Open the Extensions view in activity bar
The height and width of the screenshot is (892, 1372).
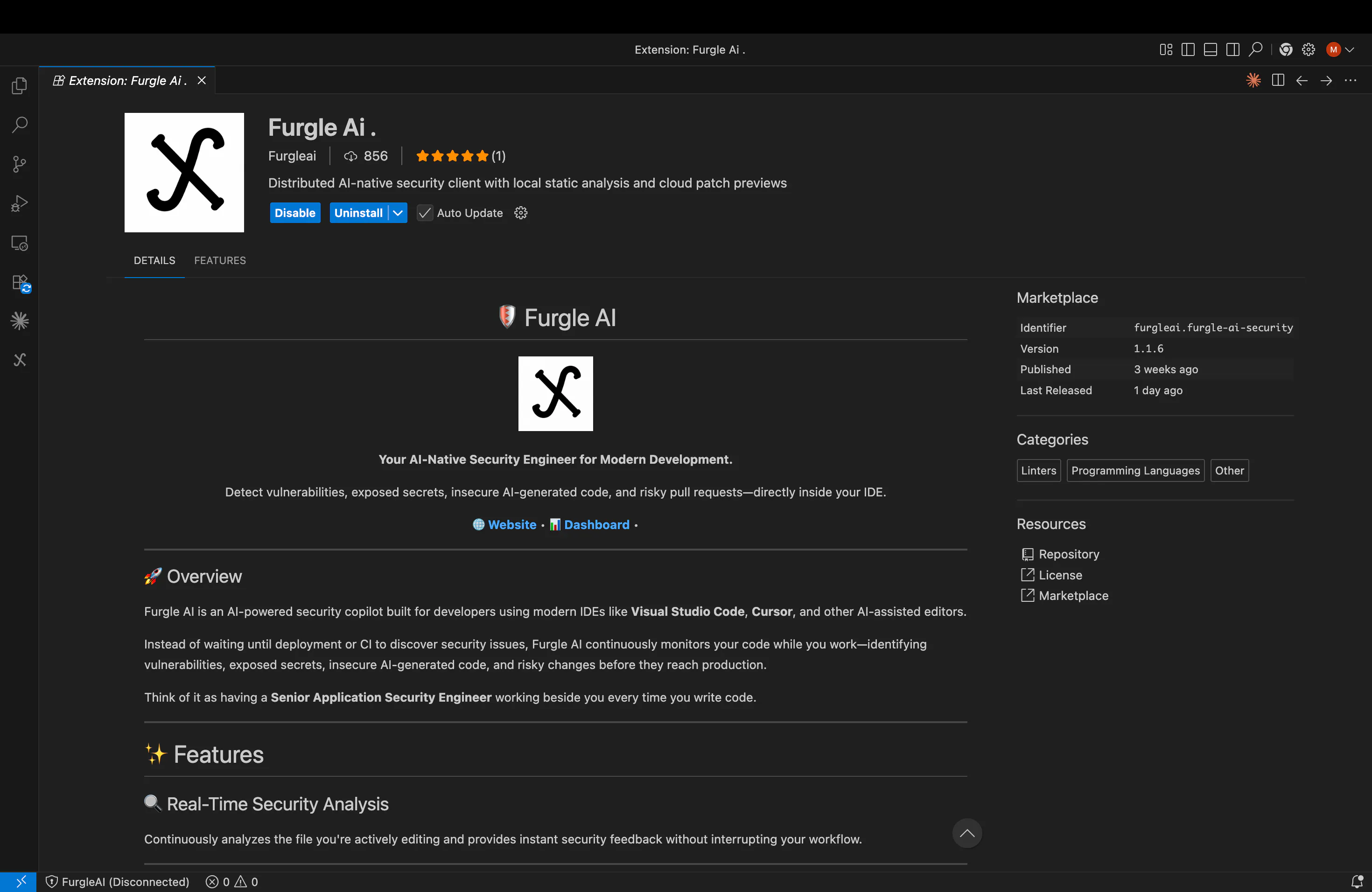21,283
